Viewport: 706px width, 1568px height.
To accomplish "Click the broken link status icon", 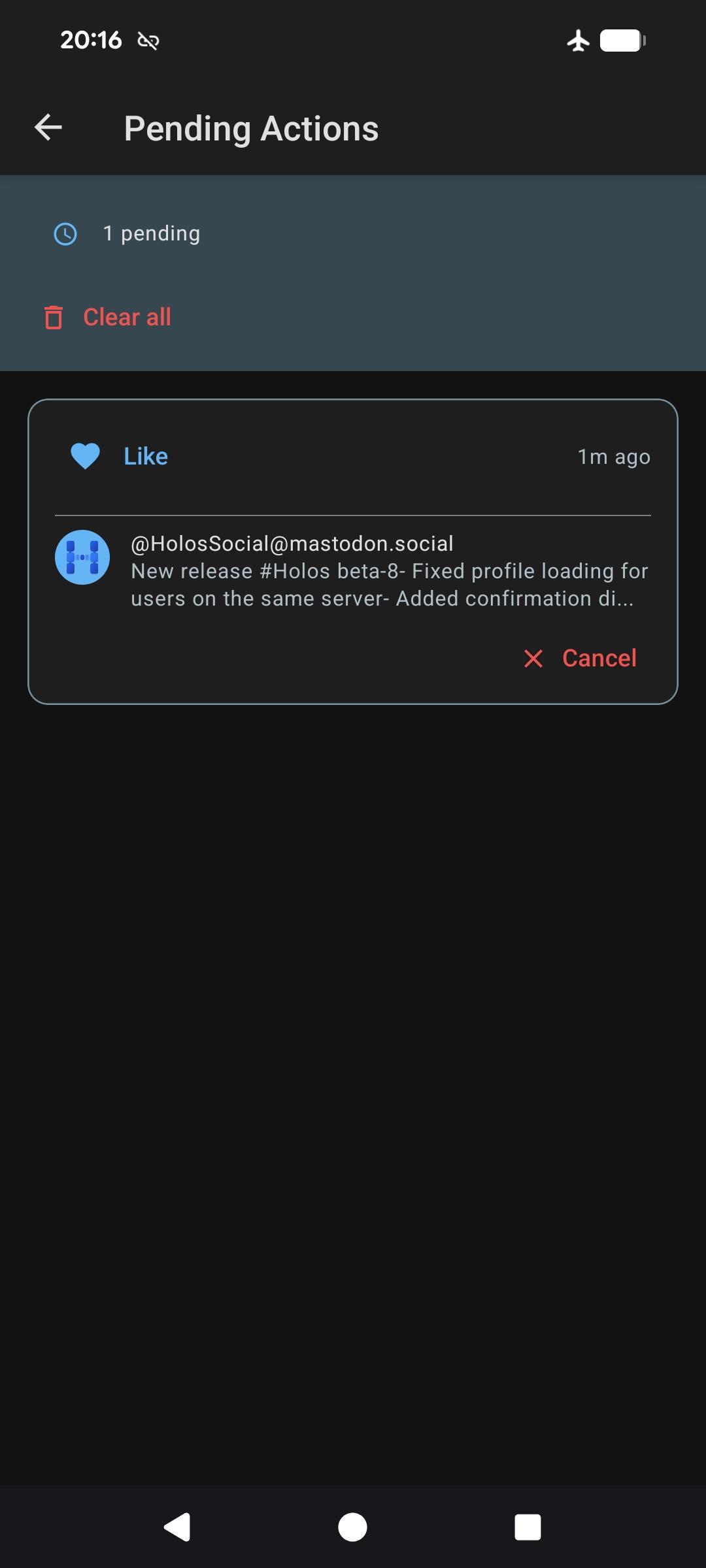I will click(148, 41).
